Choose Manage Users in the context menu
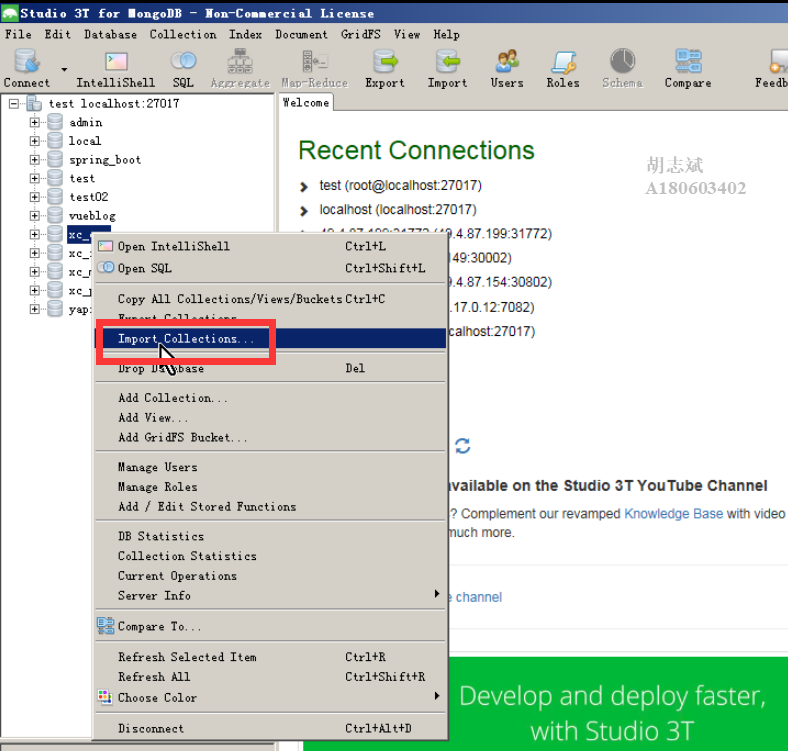Screen dimensions: 788x751 click(x=271, y=467)
